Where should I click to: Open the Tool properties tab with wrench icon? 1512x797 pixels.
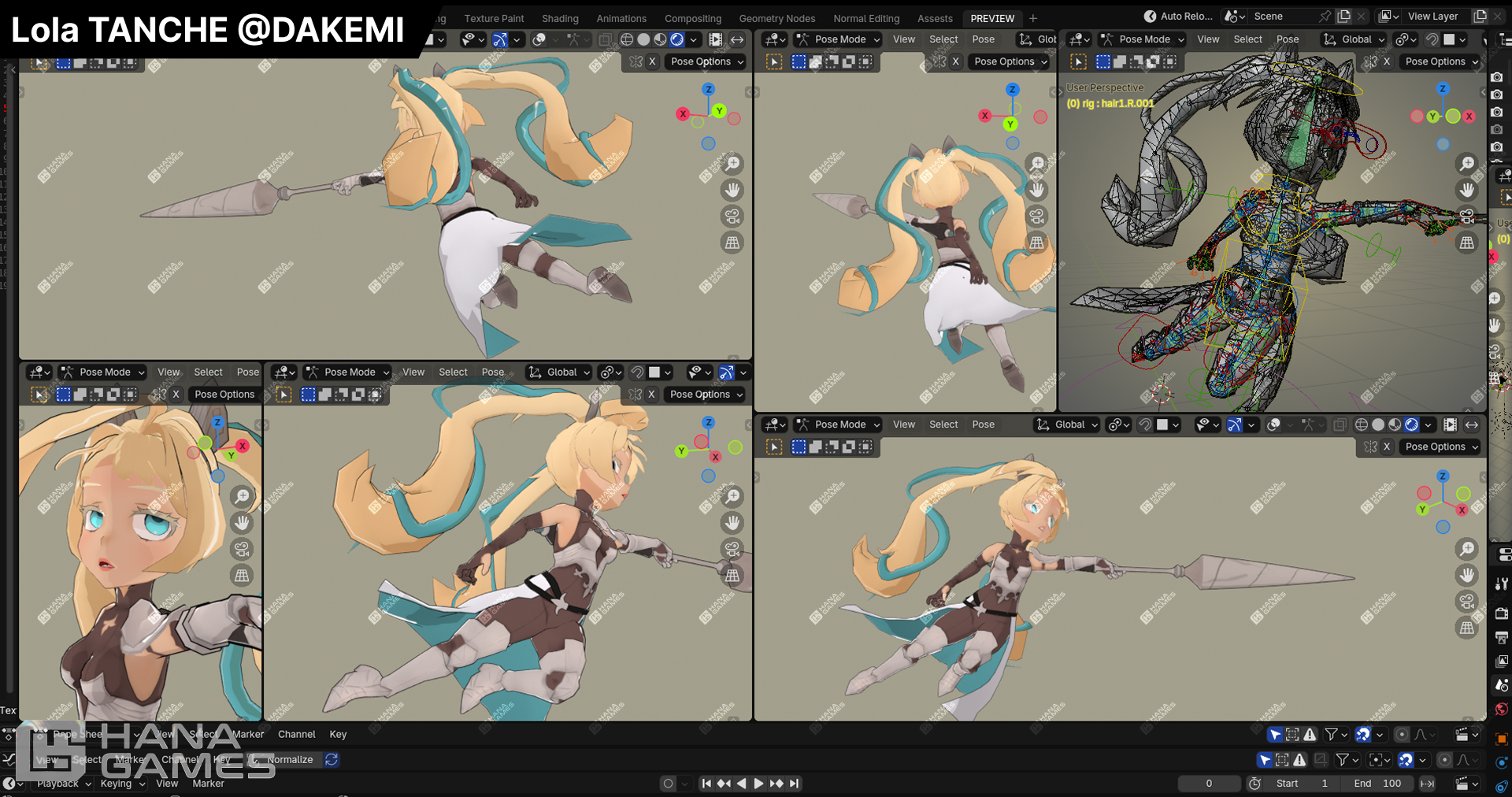click(x=1501, y=584)
